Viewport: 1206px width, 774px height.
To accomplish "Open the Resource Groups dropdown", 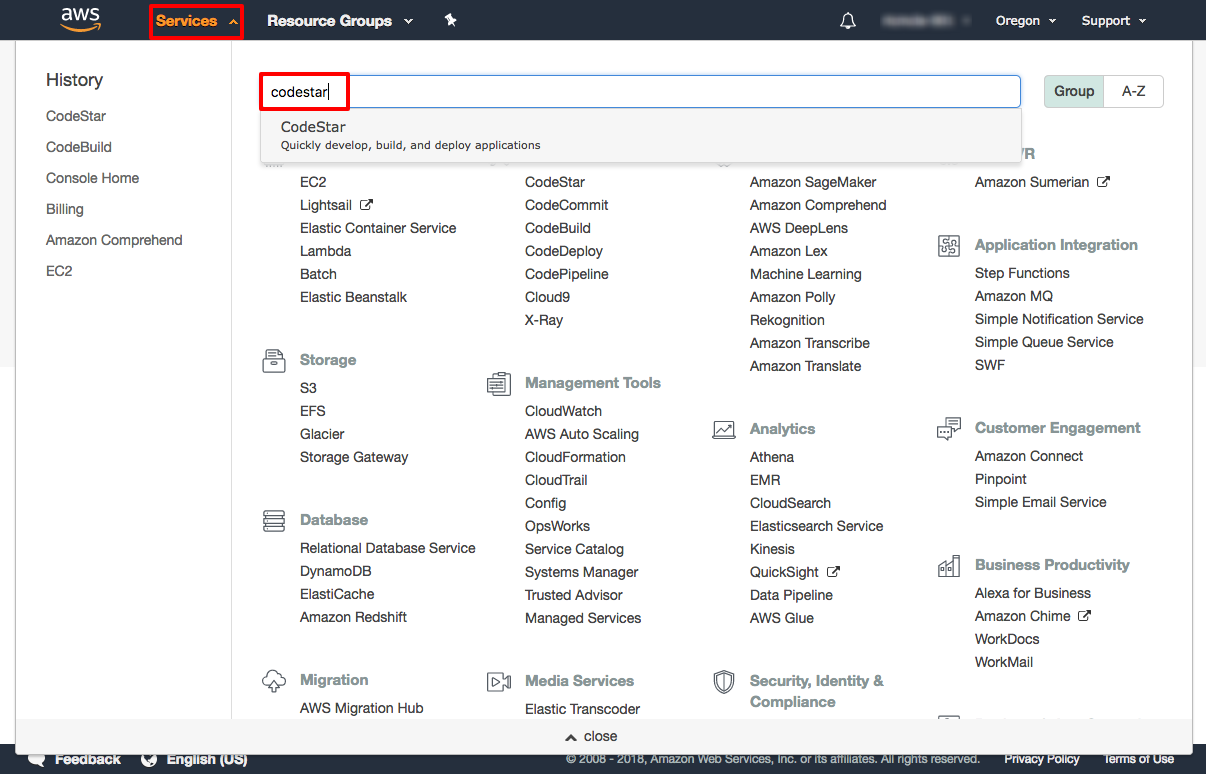I will (339, 20).
